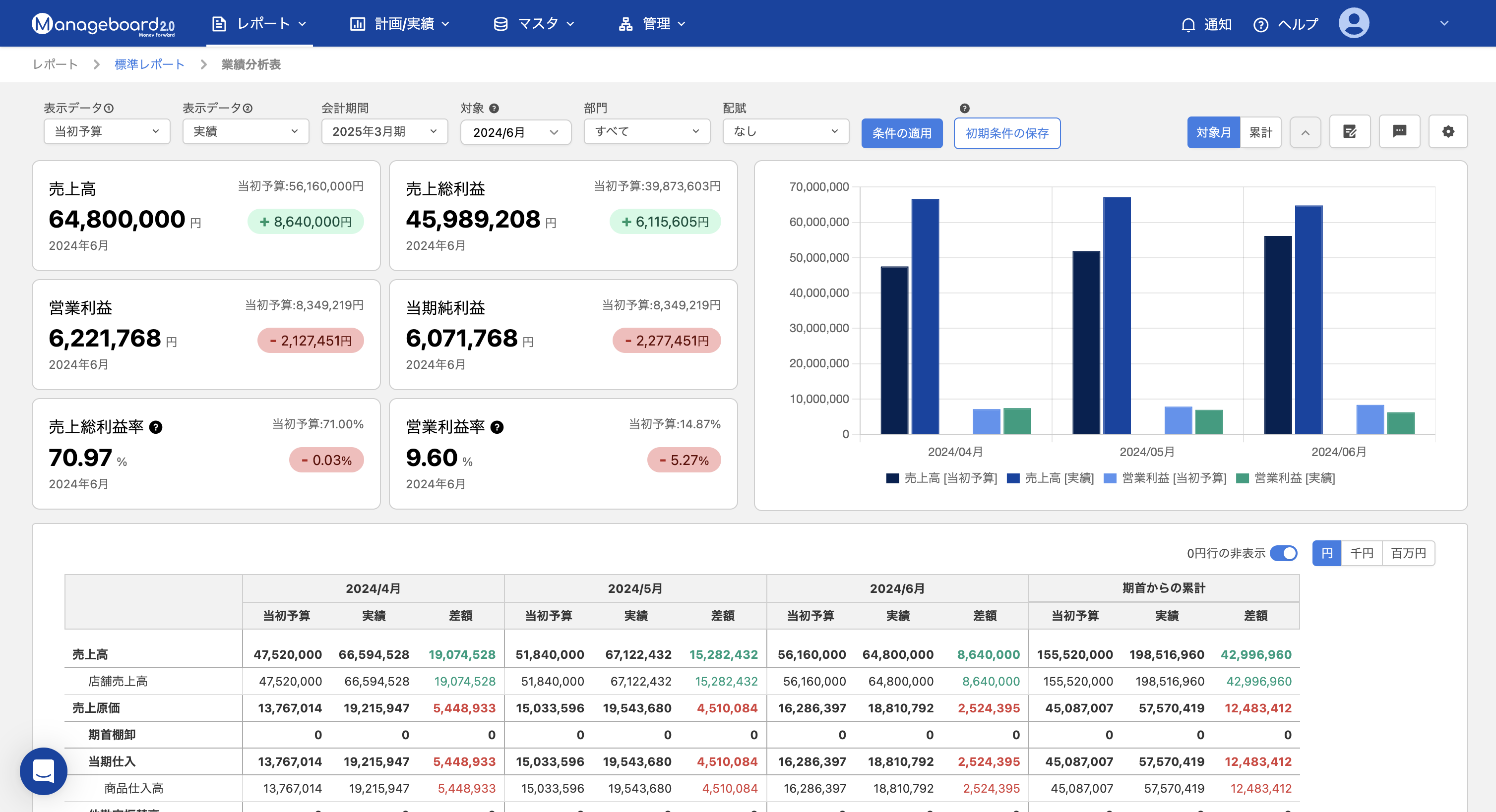The width and height of the screenshot is (1496, 812).
Task: Click the user avatar profile icon
Action: tap(1353, 23)
